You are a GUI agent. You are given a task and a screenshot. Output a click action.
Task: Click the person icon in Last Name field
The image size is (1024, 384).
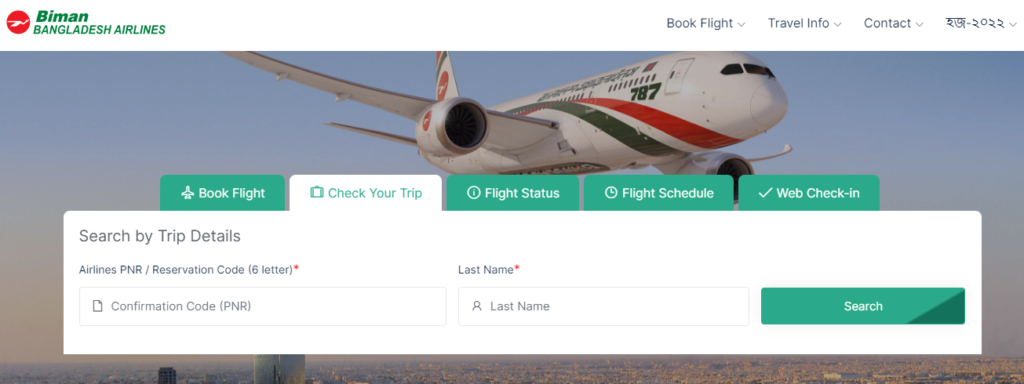(x=477, y=306)
